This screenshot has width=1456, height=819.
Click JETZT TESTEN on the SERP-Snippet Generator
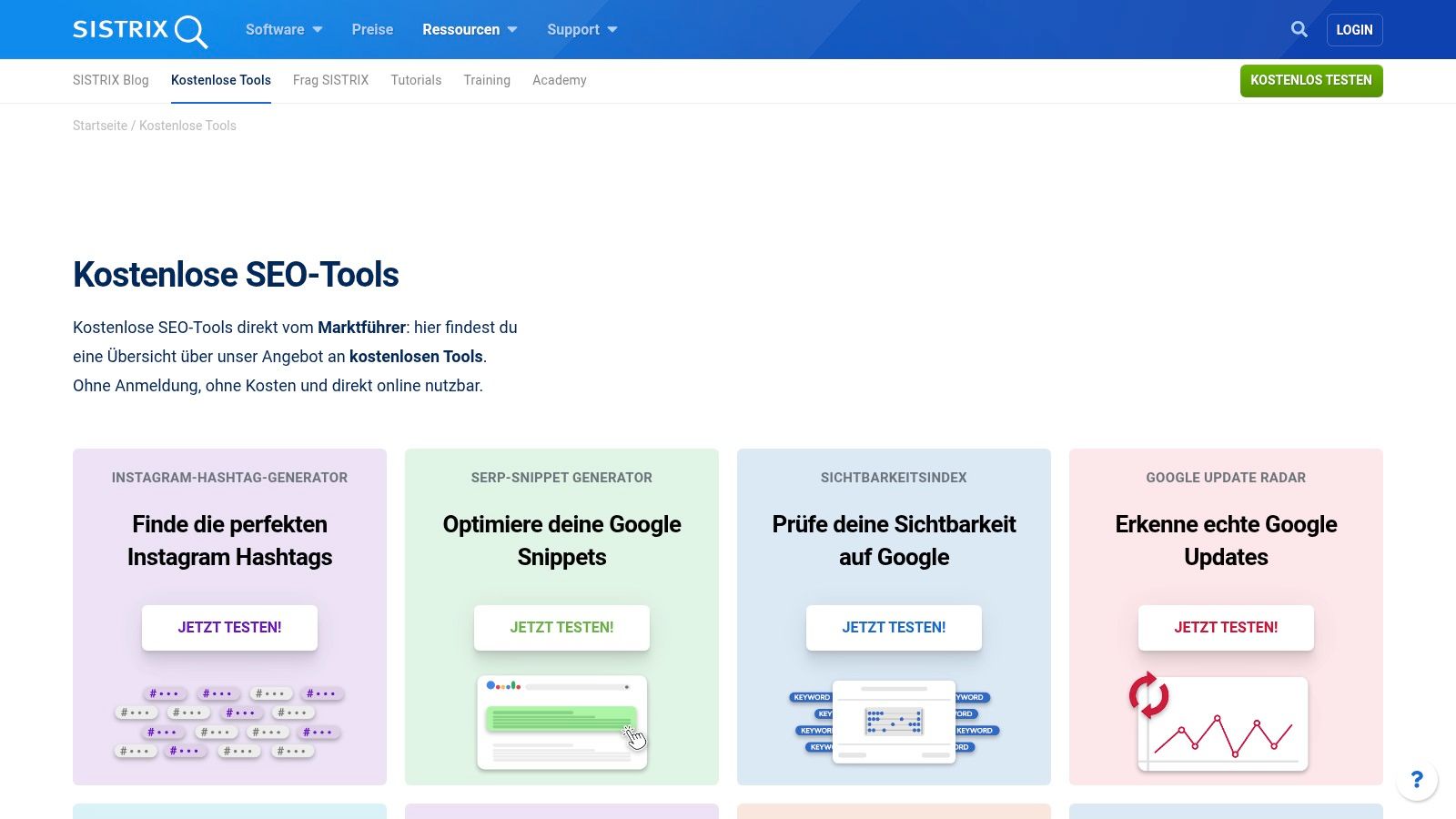pyautogui.click(x=561, y=627)
